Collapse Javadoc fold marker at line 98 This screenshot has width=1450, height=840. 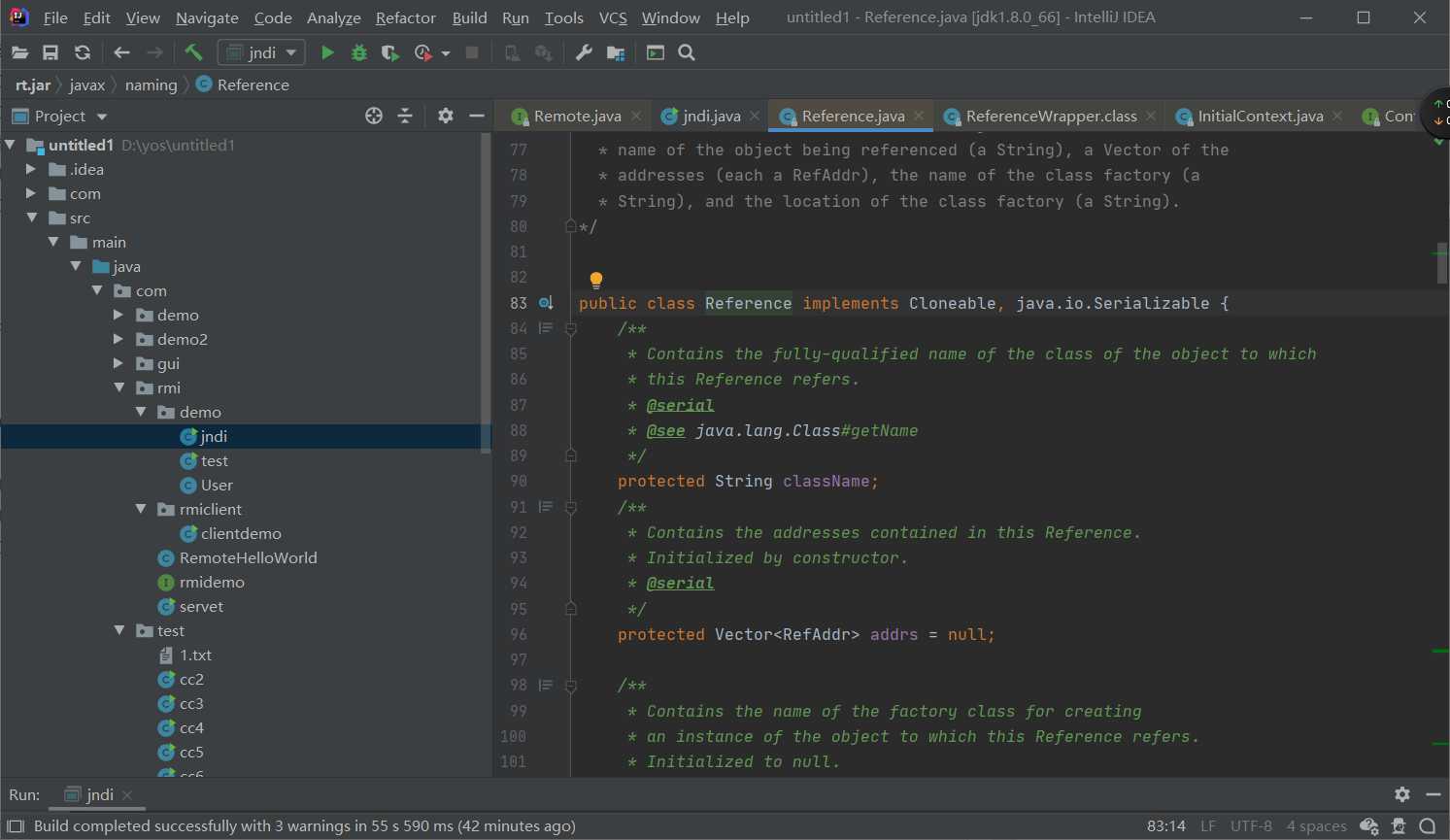pyautogui.click(x=571, y=686)
